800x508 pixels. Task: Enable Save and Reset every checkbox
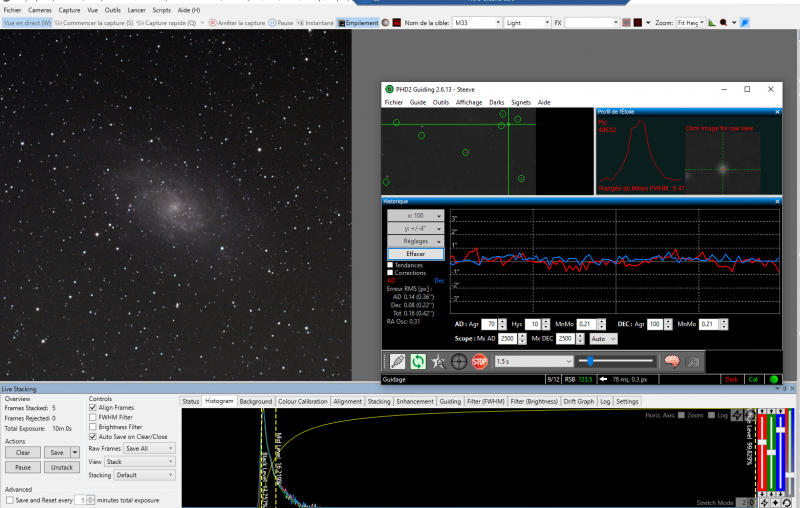pos(10,500)
